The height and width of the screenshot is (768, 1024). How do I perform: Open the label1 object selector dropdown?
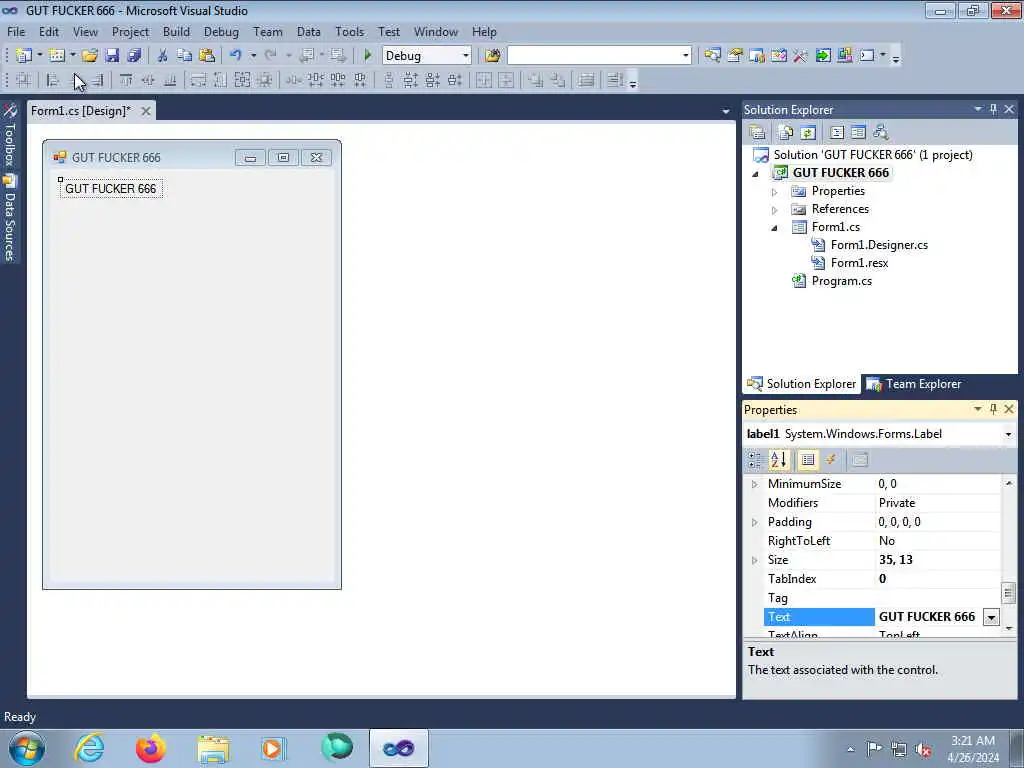point(1008,434)
